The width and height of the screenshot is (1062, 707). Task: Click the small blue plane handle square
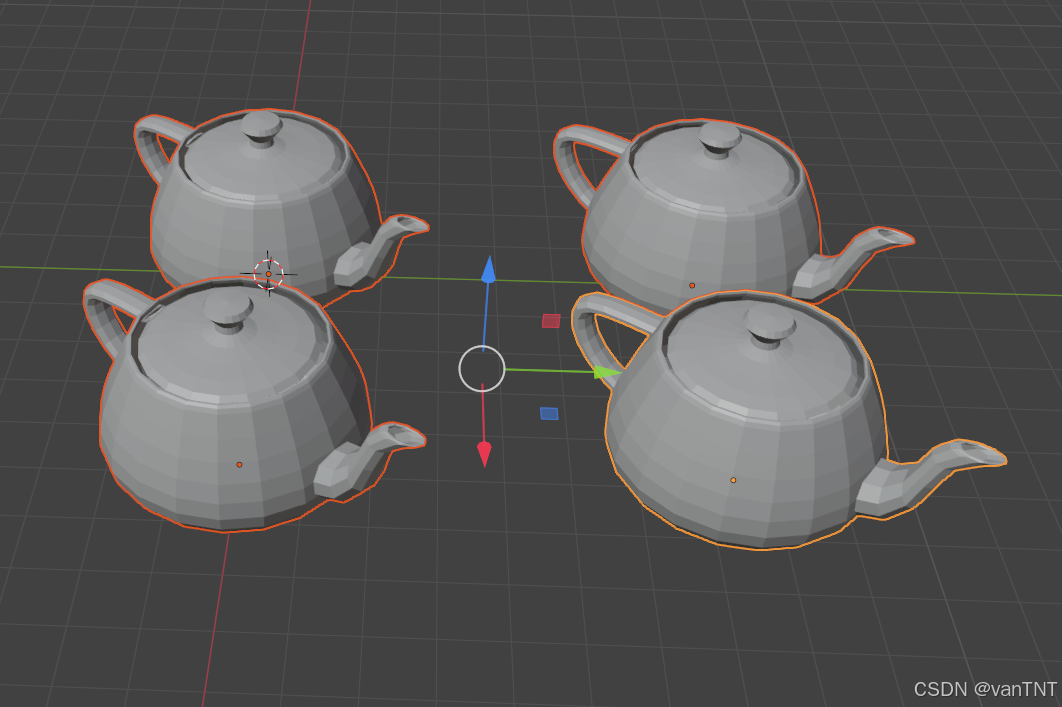549,413
